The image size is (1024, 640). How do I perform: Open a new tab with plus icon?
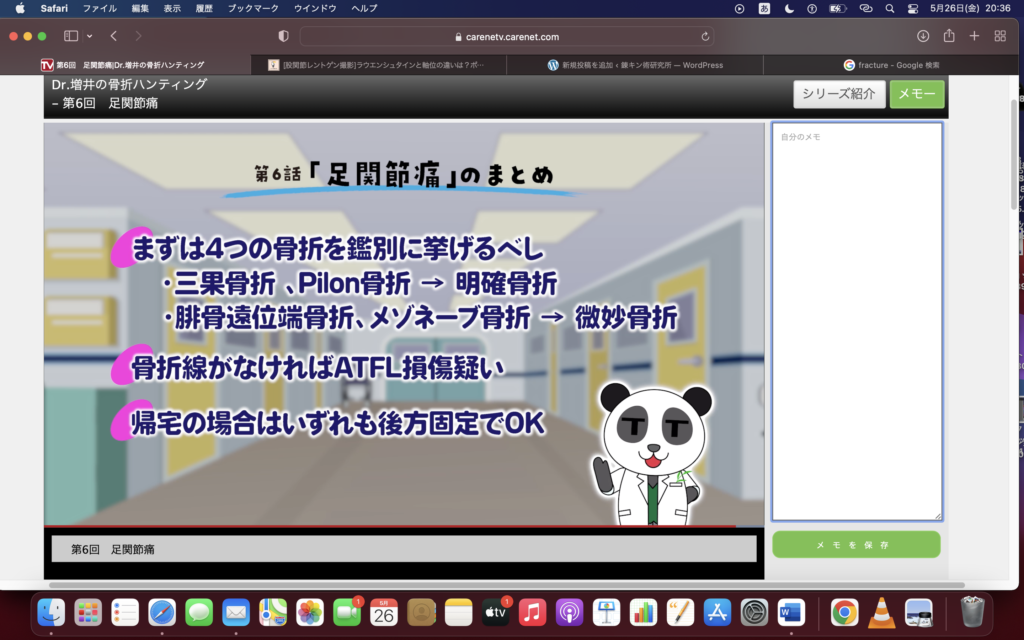[x=974, y=36]
